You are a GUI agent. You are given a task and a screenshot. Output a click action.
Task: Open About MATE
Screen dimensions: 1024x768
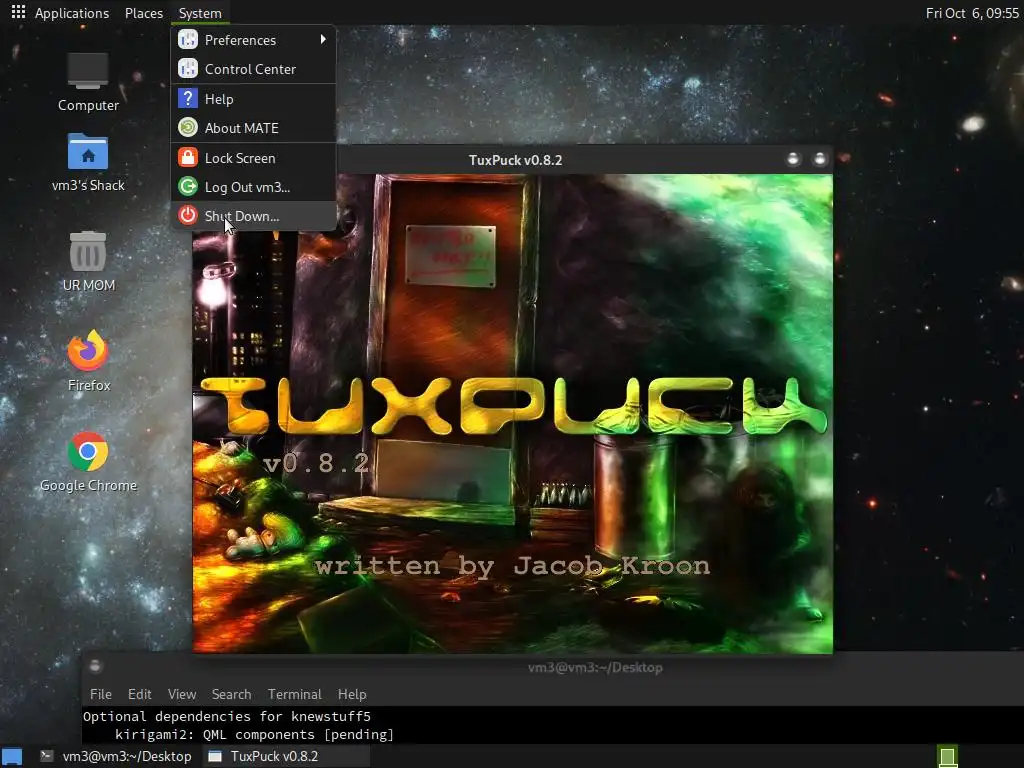pyautogui.click(x=253, y=127)
